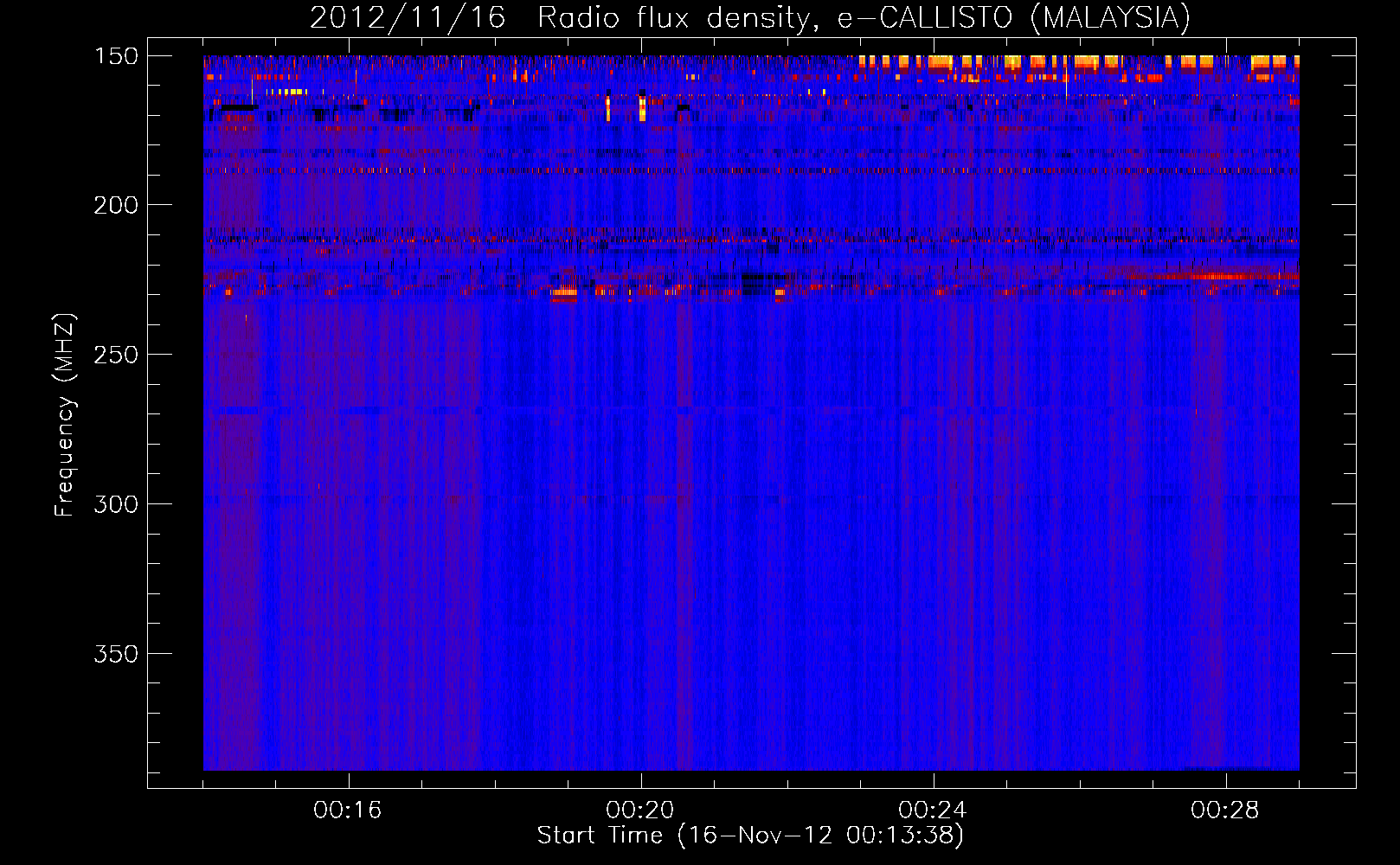Click the 00:16 time tick label

pyautogui.click(x=348, y=811)
